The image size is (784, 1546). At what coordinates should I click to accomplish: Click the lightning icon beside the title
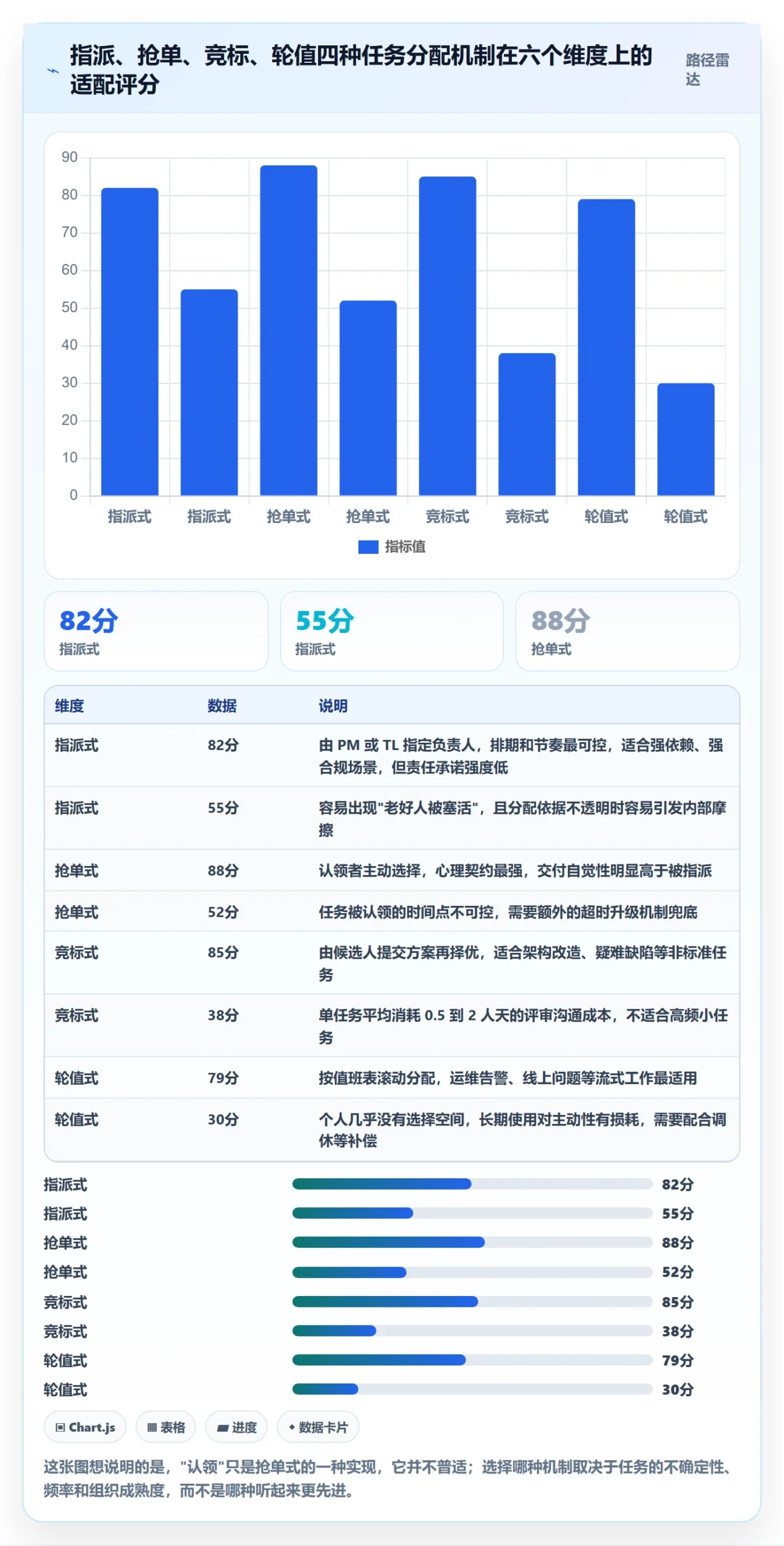(x=53, y=71)
